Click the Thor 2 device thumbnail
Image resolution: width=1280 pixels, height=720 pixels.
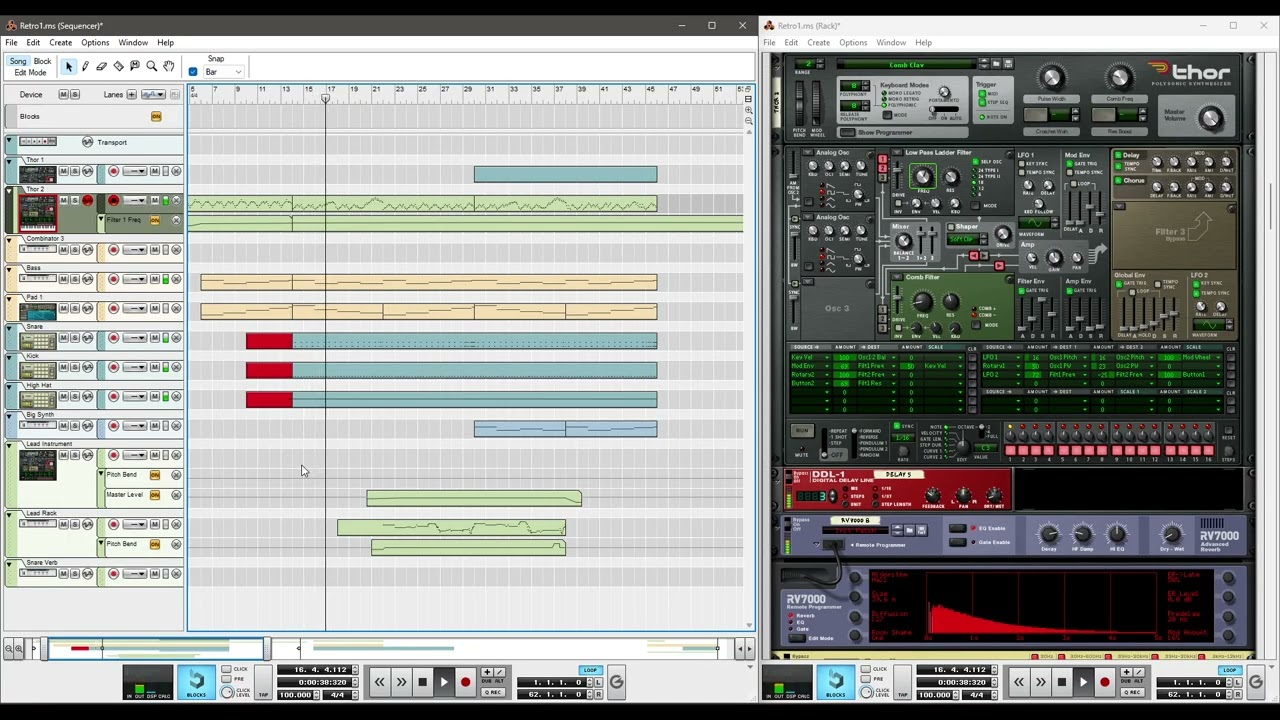coord(38,212)
